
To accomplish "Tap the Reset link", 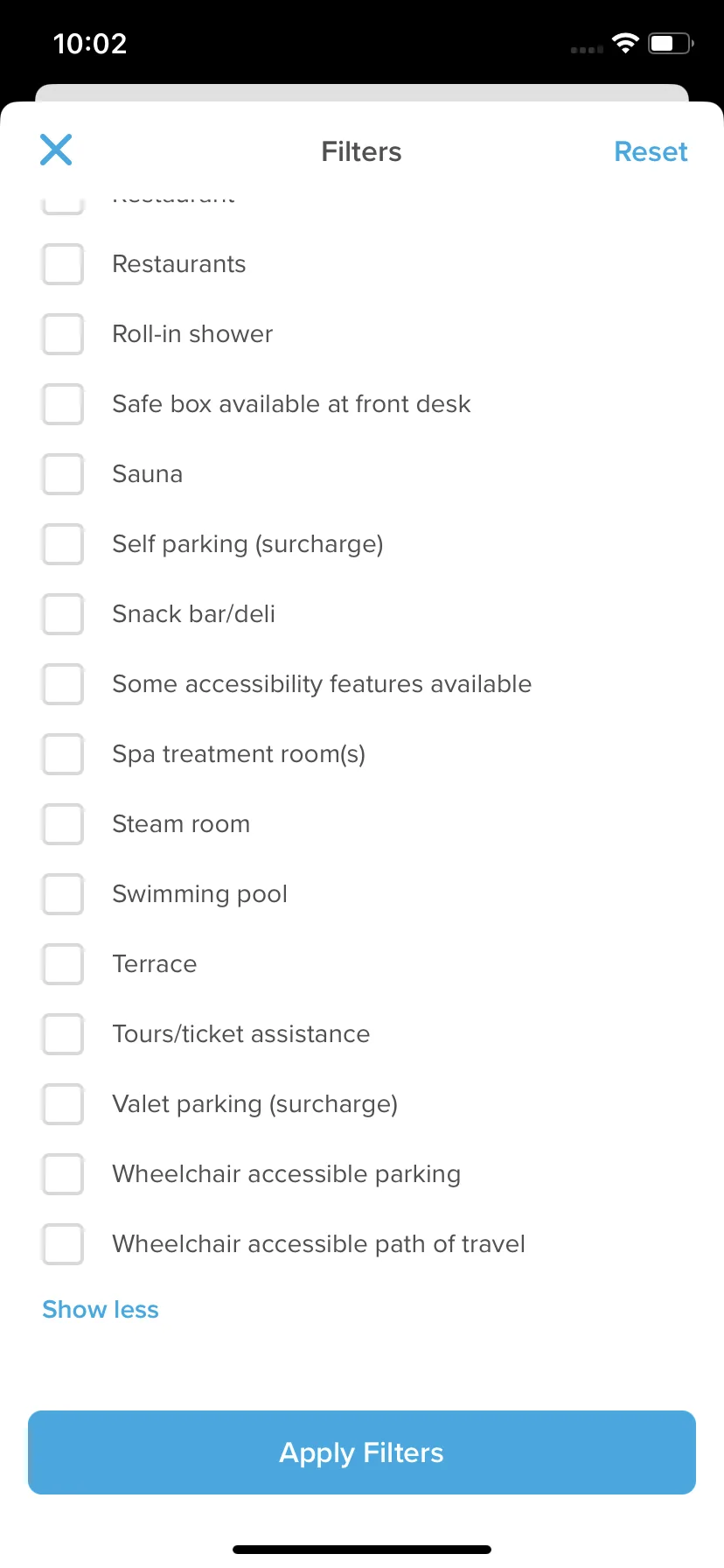I will coord(651,151).
